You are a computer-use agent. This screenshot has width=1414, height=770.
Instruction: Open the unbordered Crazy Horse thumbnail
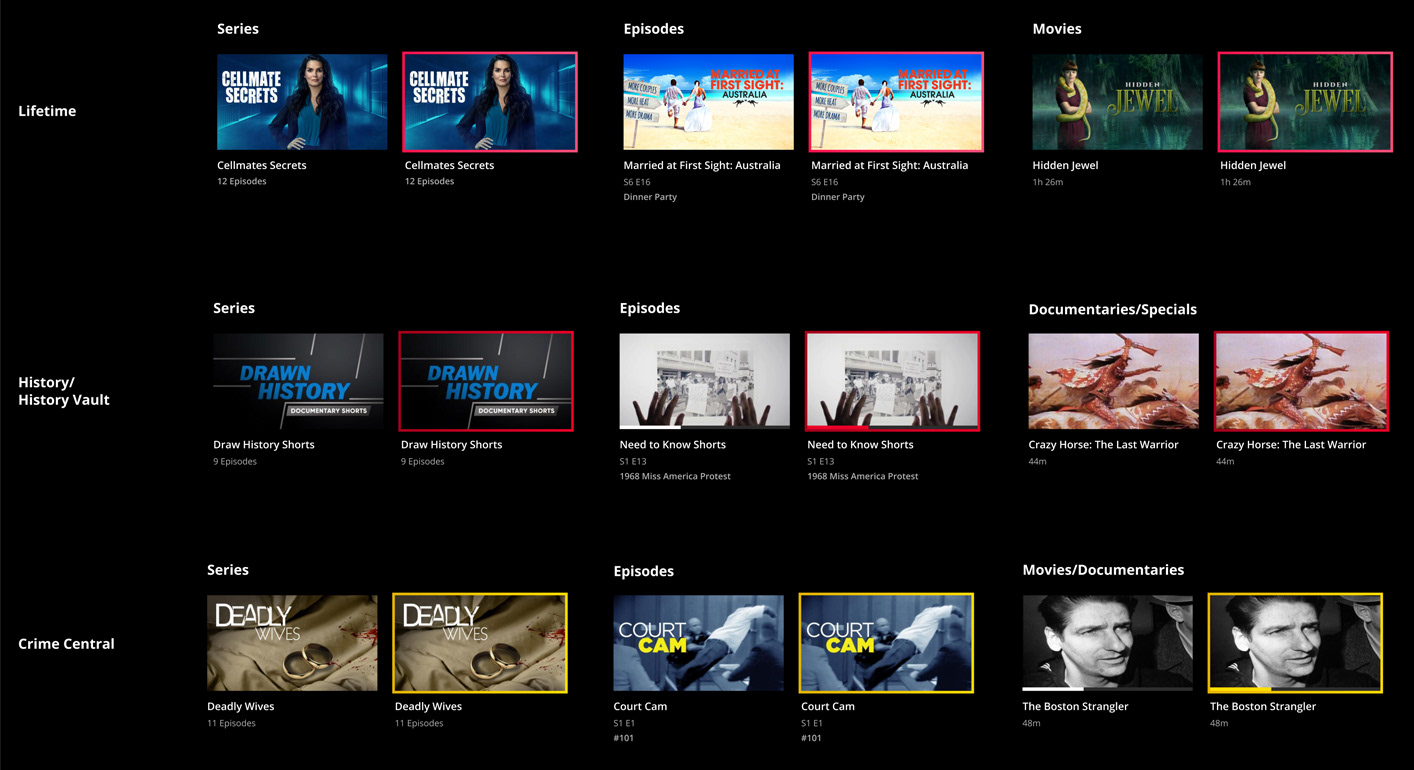tap(1113, 381)
